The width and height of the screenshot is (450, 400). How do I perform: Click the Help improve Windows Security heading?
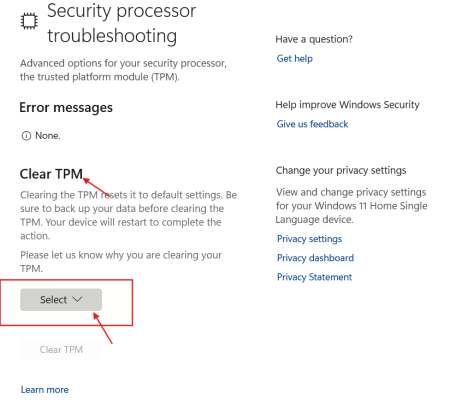coord(347,105)
